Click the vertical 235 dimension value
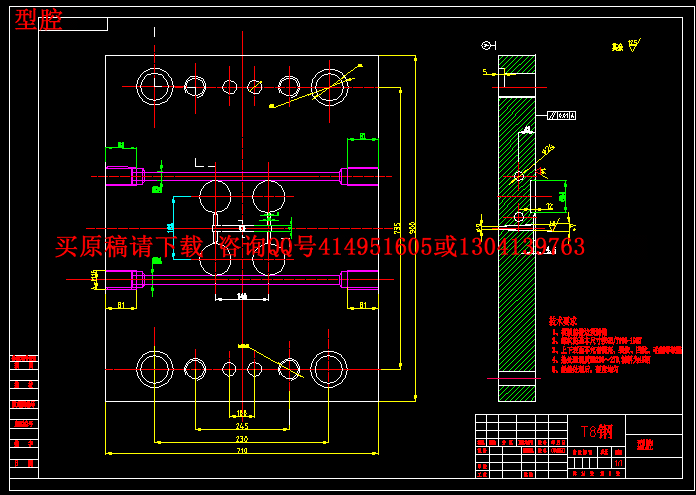The height and width of the screenshot is (495, 696). pos(397,228)
